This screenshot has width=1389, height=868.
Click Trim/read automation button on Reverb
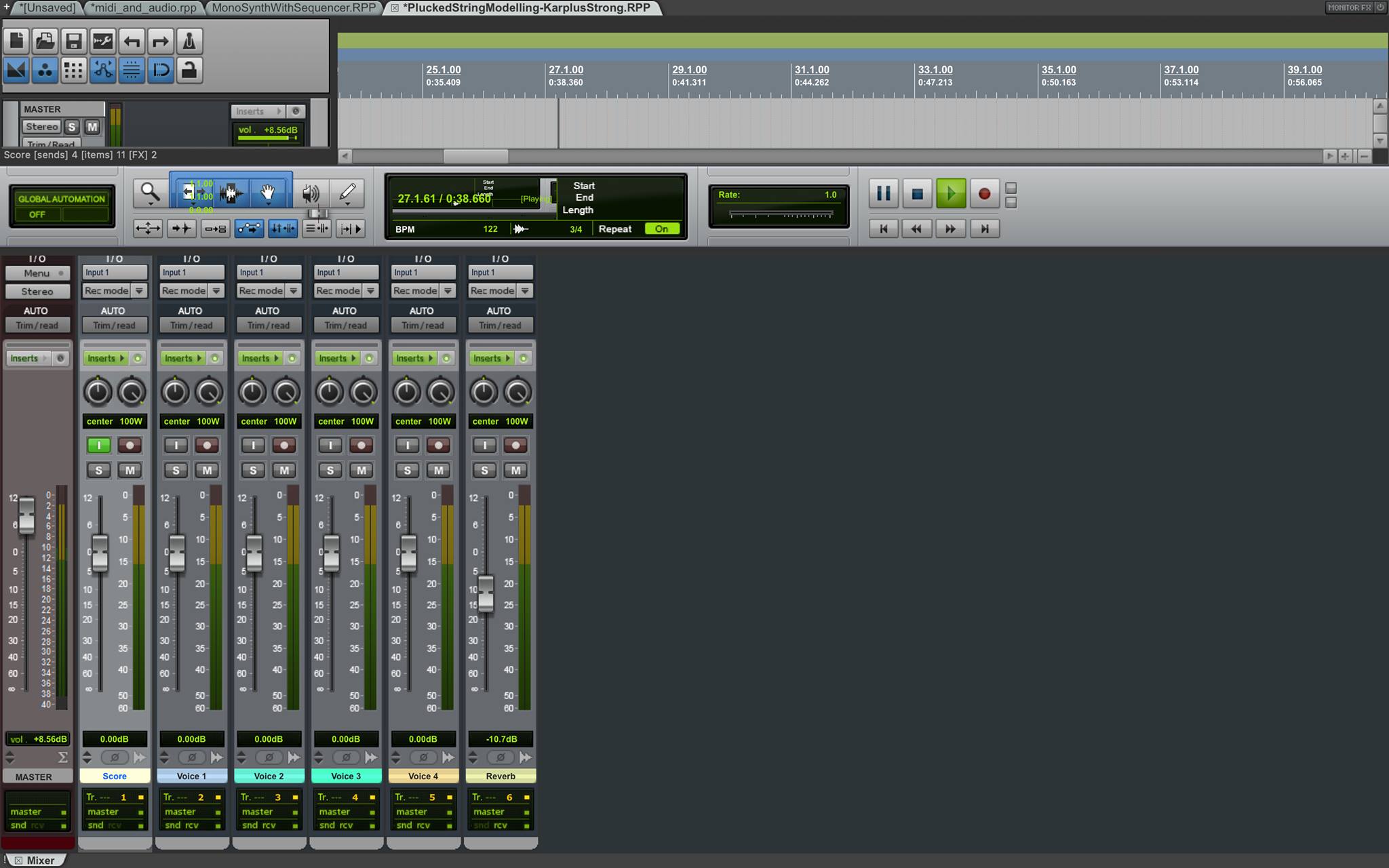coord(500,325)
